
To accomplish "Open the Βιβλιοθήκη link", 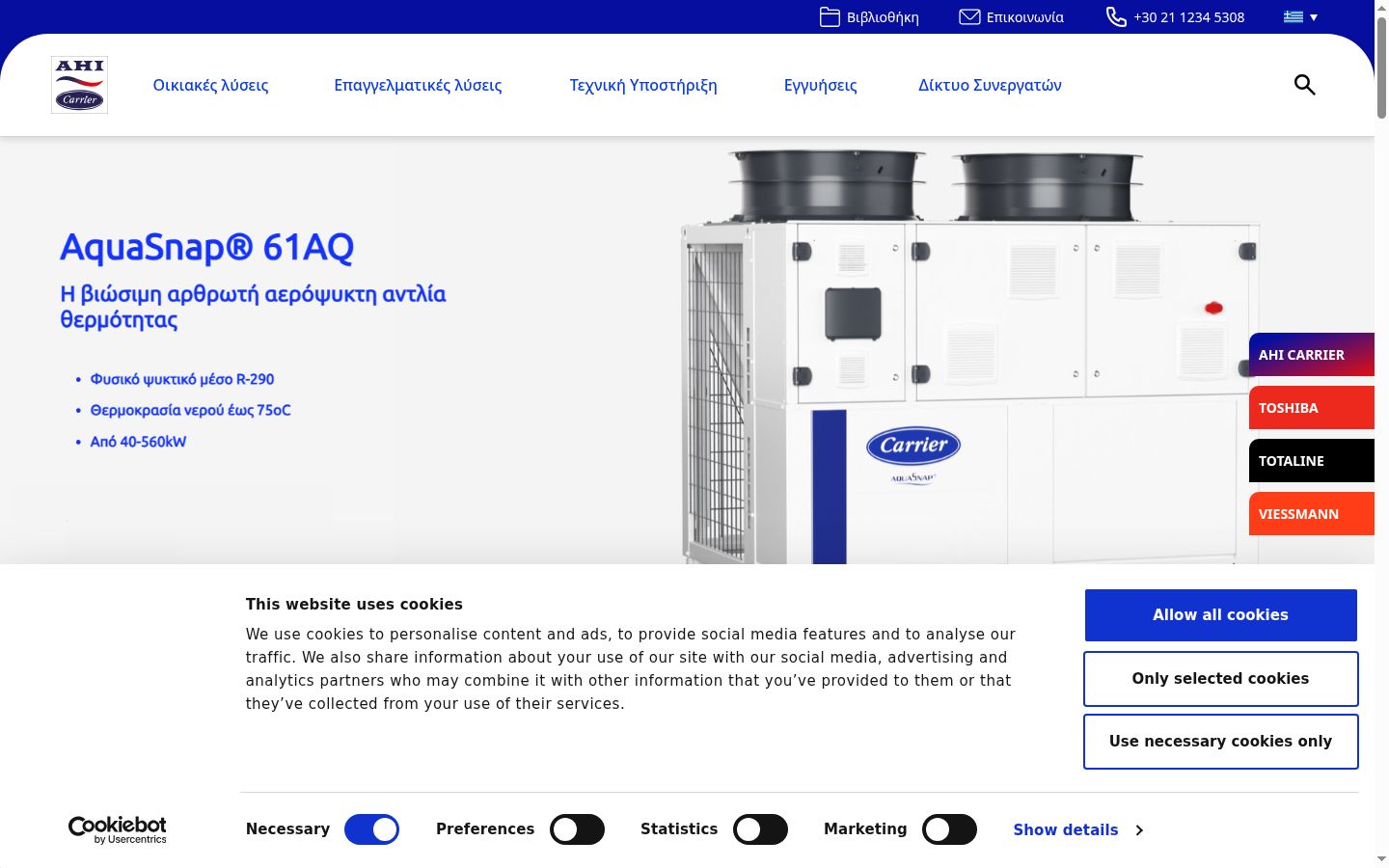I will coord(883,17).
